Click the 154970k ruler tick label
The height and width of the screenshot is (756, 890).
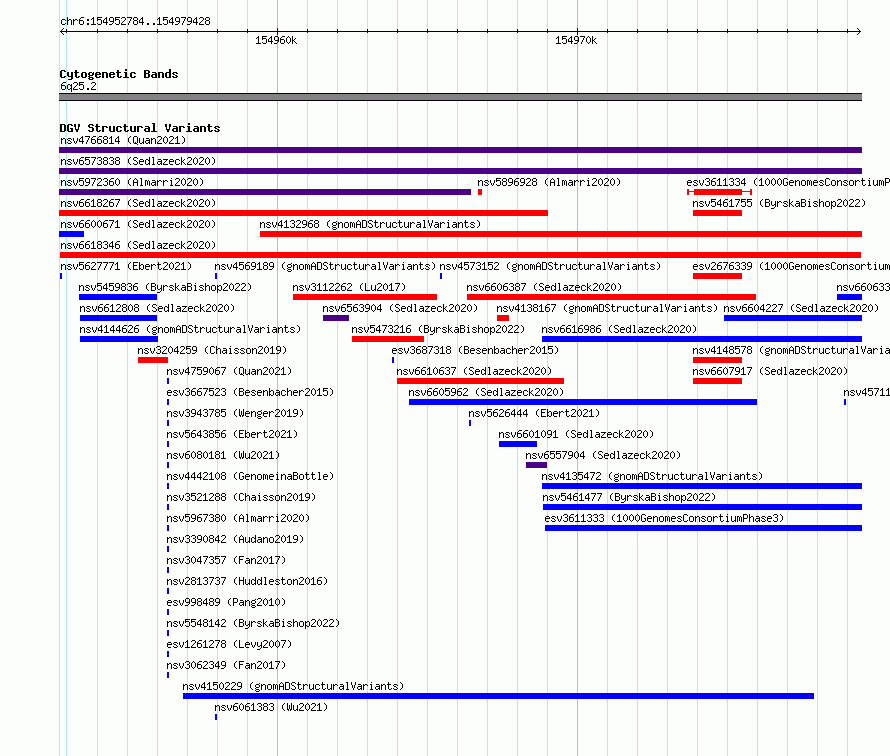coord(576,40)
